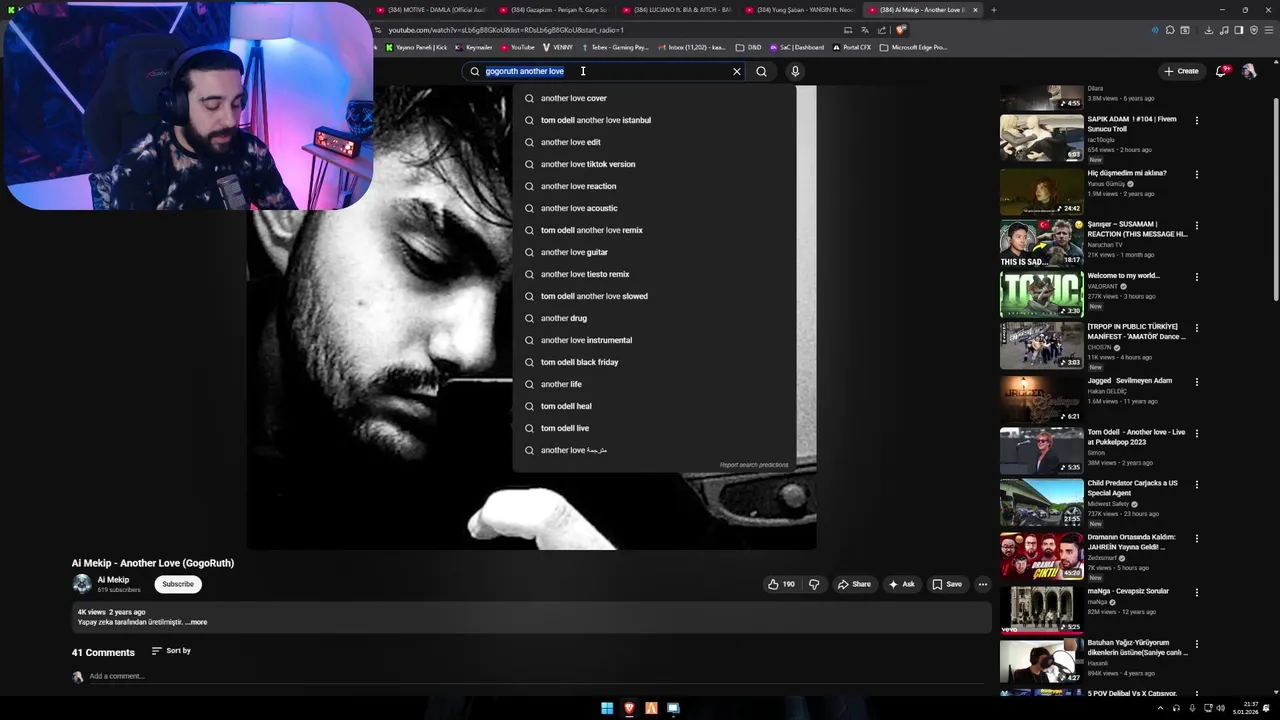Select suggestion 'another love acoustic'
The width and height of the screenshot is (1280, 720).
click(x=654, y=208)
